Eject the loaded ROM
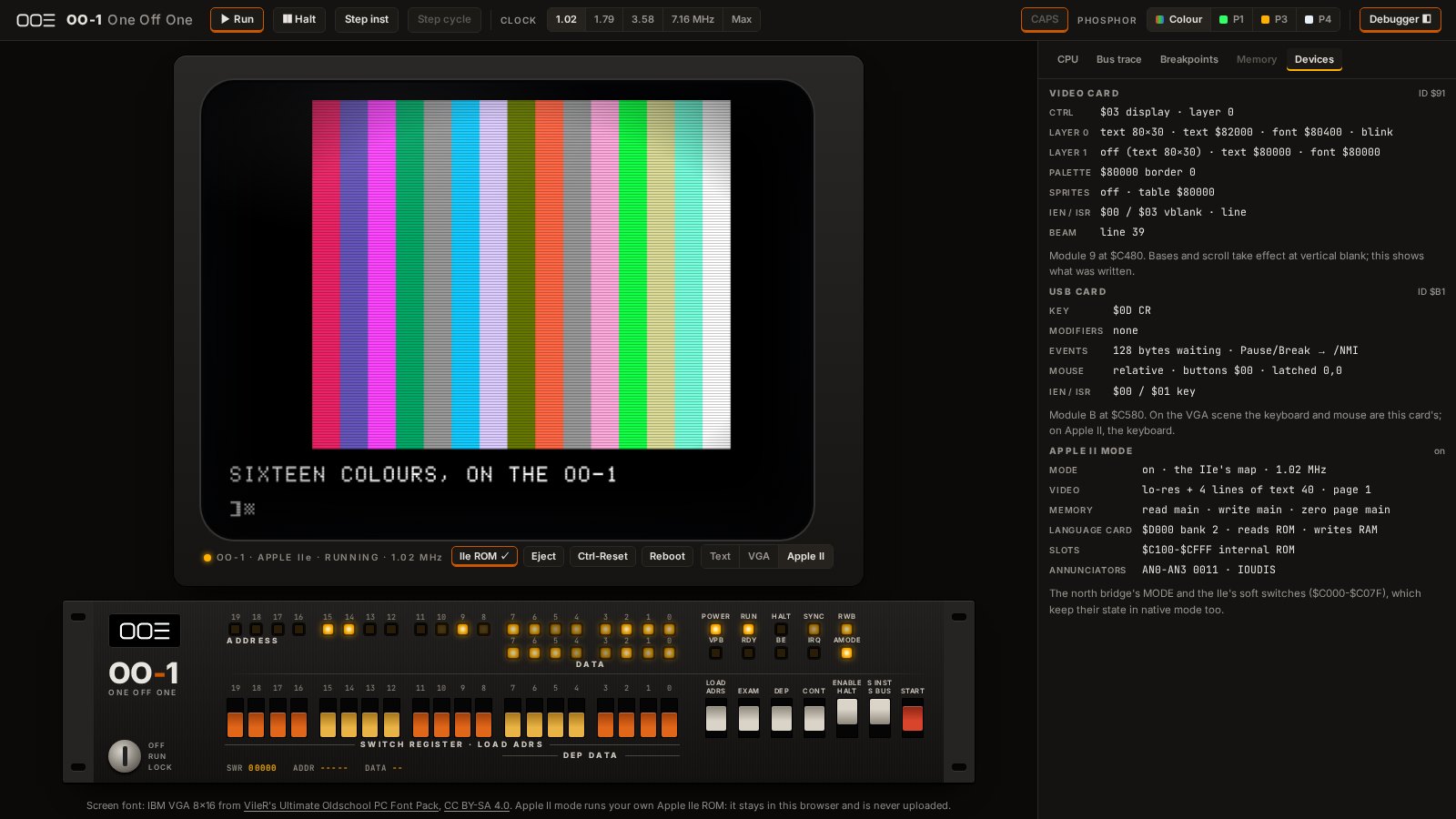Screen dimensions: 1456x819 [543, 556]
